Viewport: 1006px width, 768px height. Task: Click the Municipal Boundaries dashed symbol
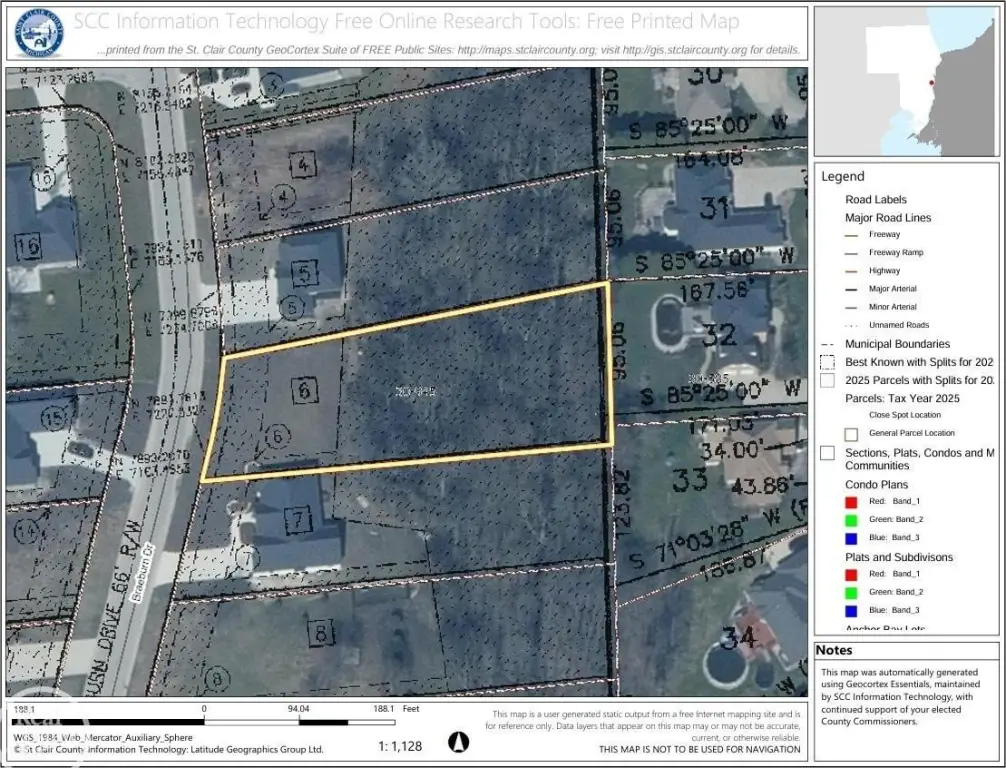826,344
